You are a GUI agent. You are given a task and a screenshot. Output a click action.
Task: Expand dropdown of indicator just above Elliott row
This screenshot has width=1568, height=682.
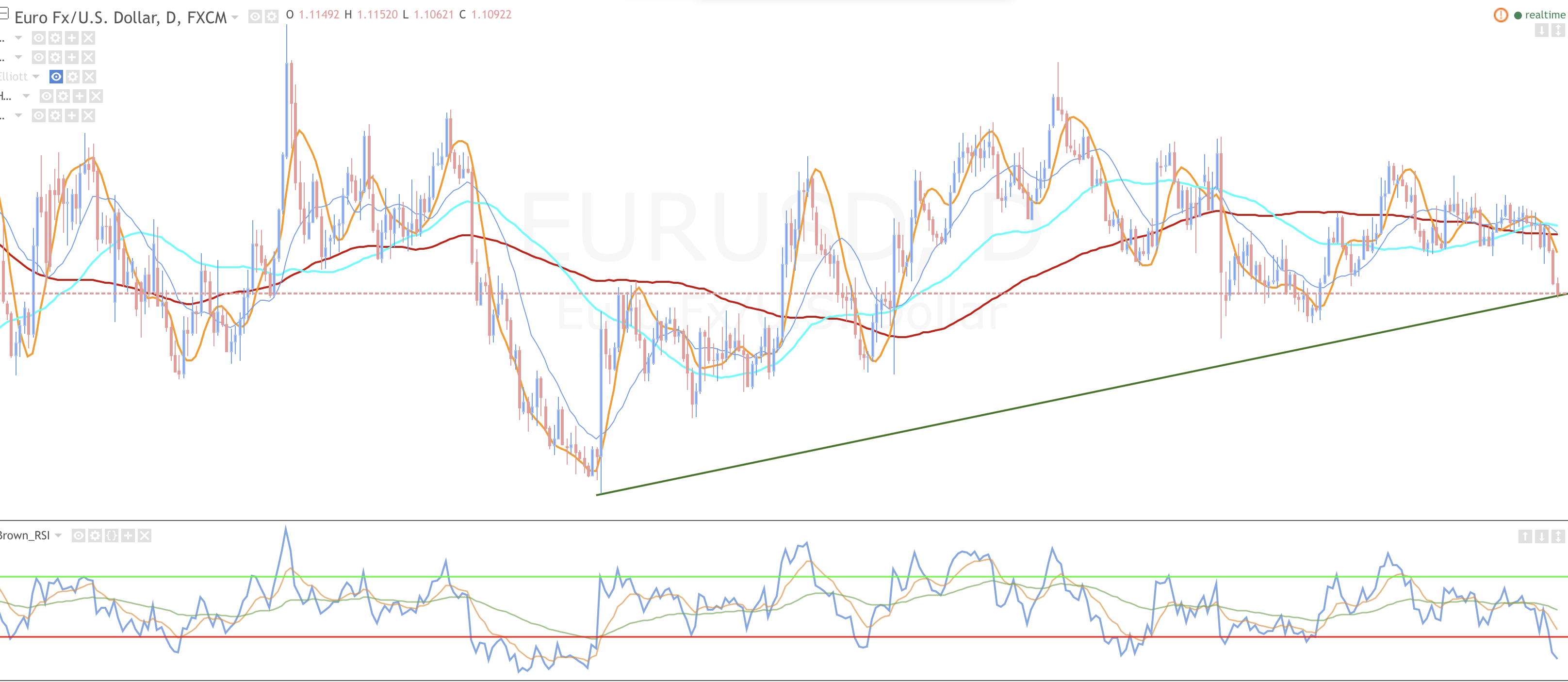click(18, 57)
